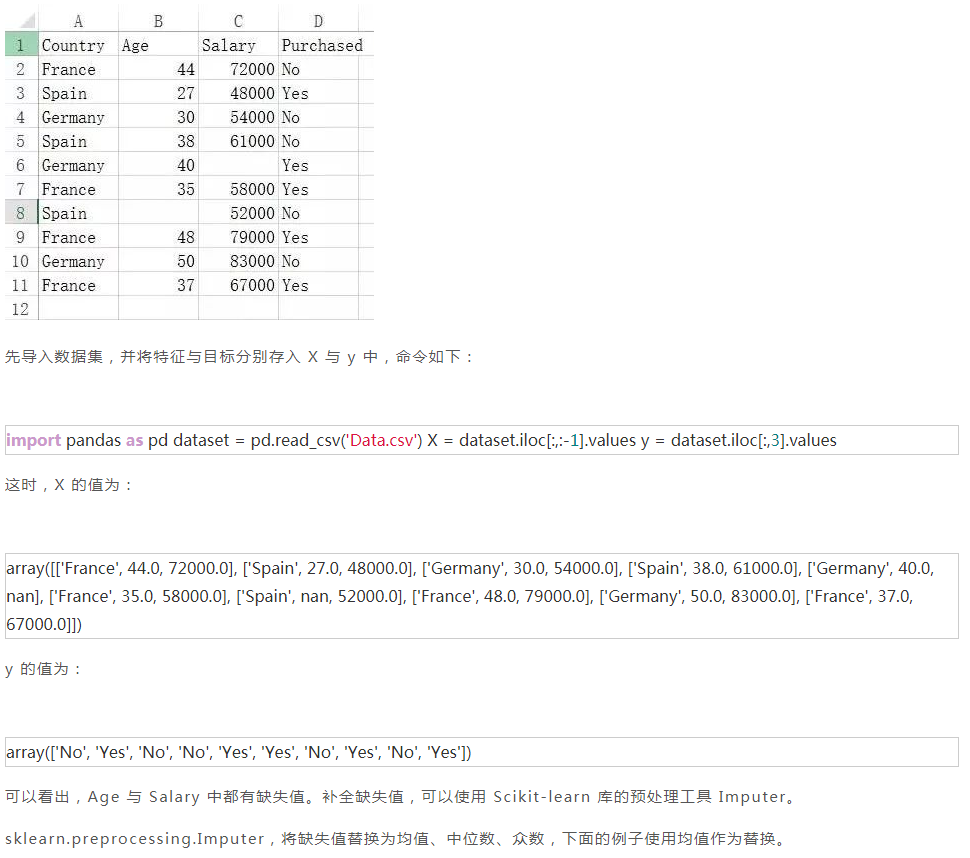Select column header B
The width and height of the screenshot is (970, 858).
158,20
